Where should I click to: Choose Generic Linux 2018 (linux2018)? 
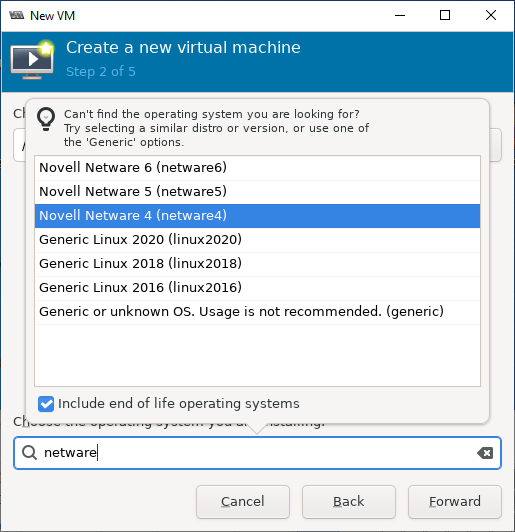(x=258, y=264)
